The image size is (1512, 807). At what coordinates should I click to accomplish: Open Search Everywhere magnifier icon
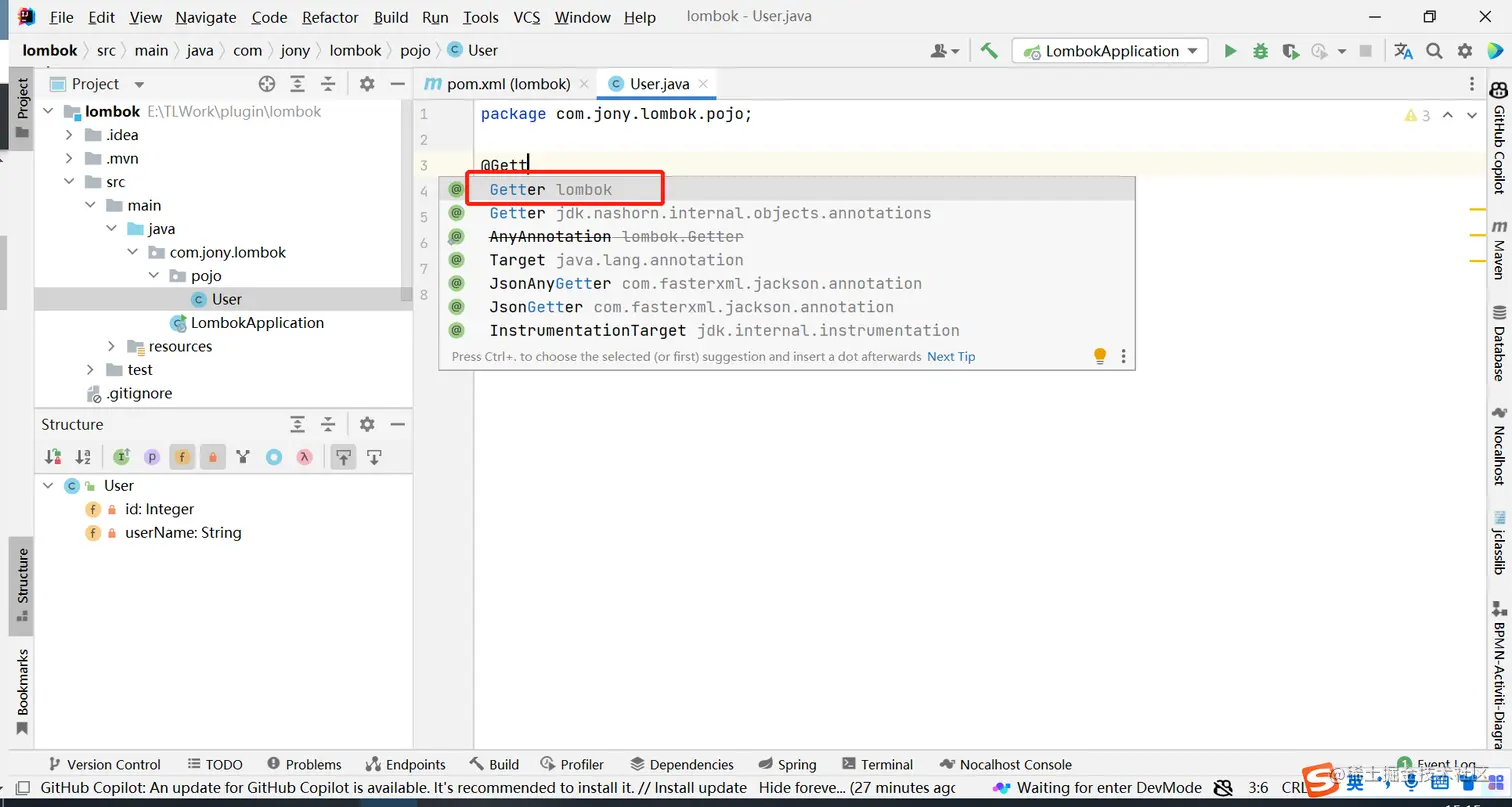pyautogui.click(x=1434, y=51)
